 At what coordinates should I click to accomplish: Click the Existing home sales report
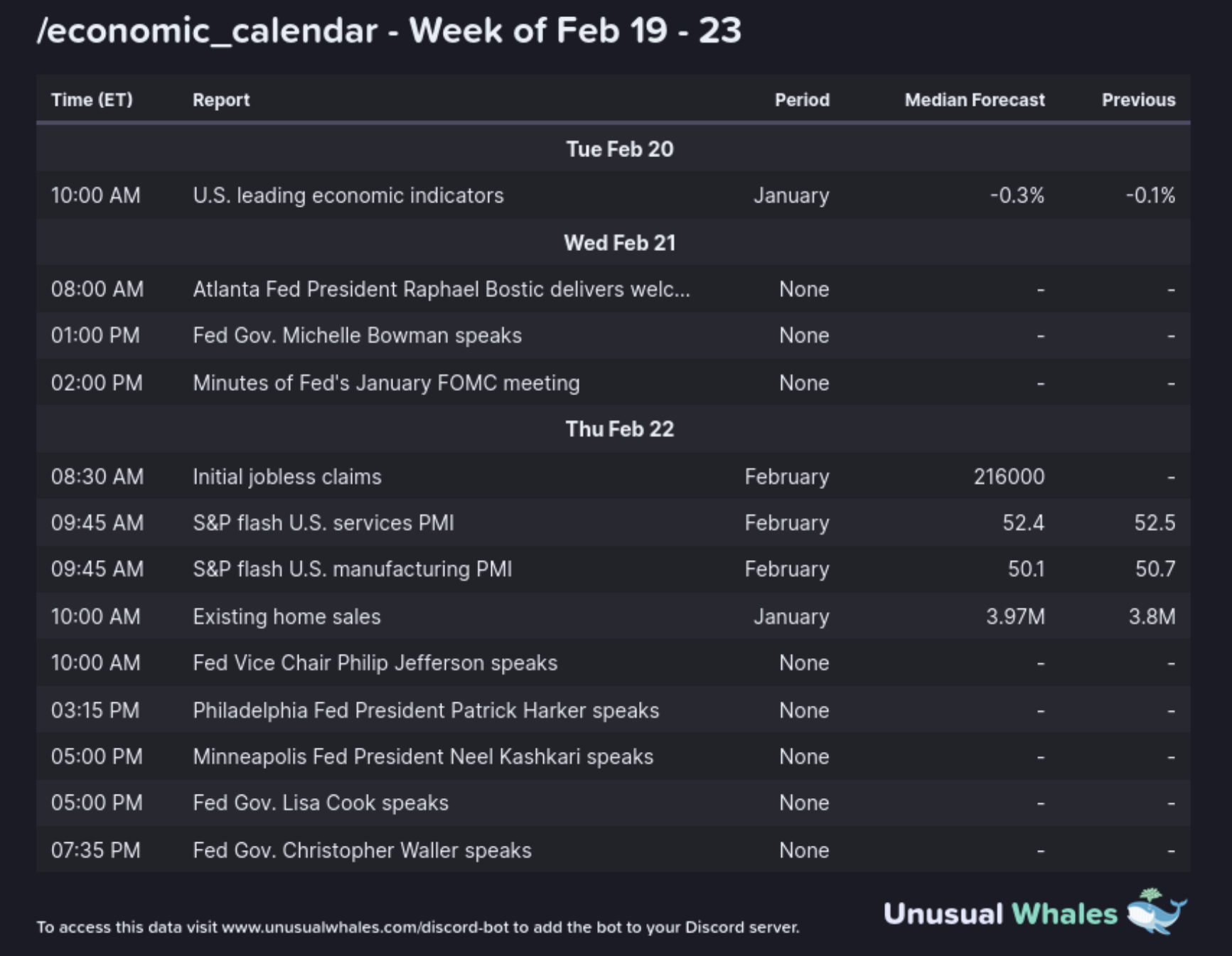click(286, 616)
